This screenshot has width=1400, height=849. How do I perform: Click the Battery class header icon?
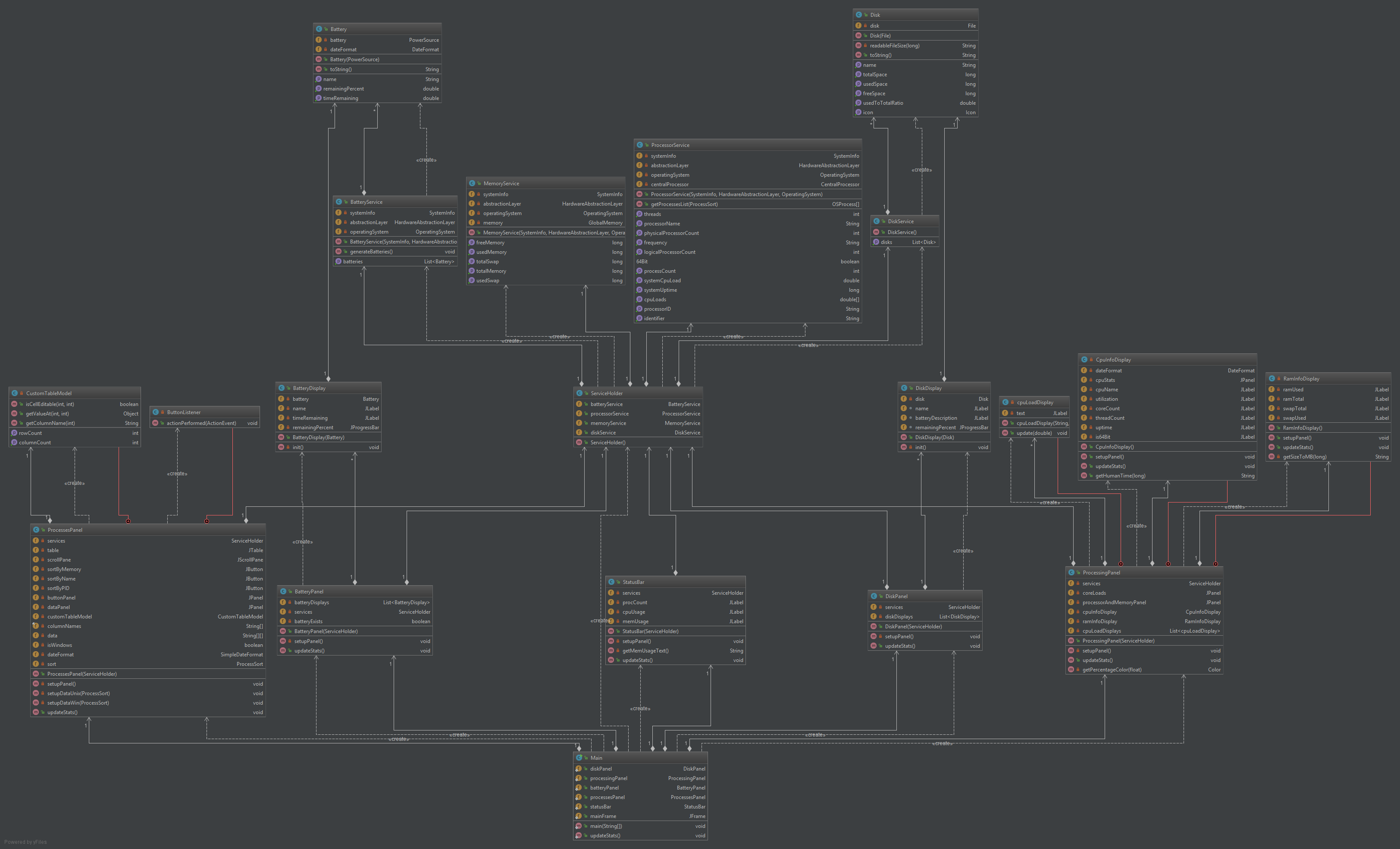pyautogui.click(x=319, y=29)
